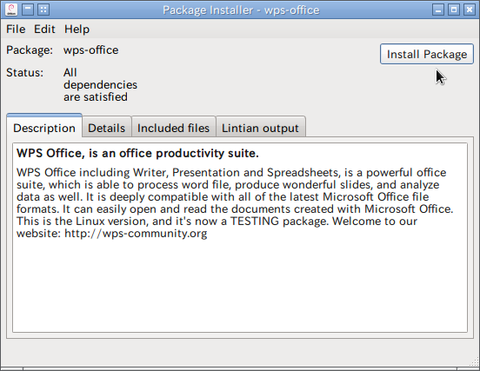Maximize the Package Installer window
The height and width of the screenshot is (371, 480).
click(x=454, y=9)
